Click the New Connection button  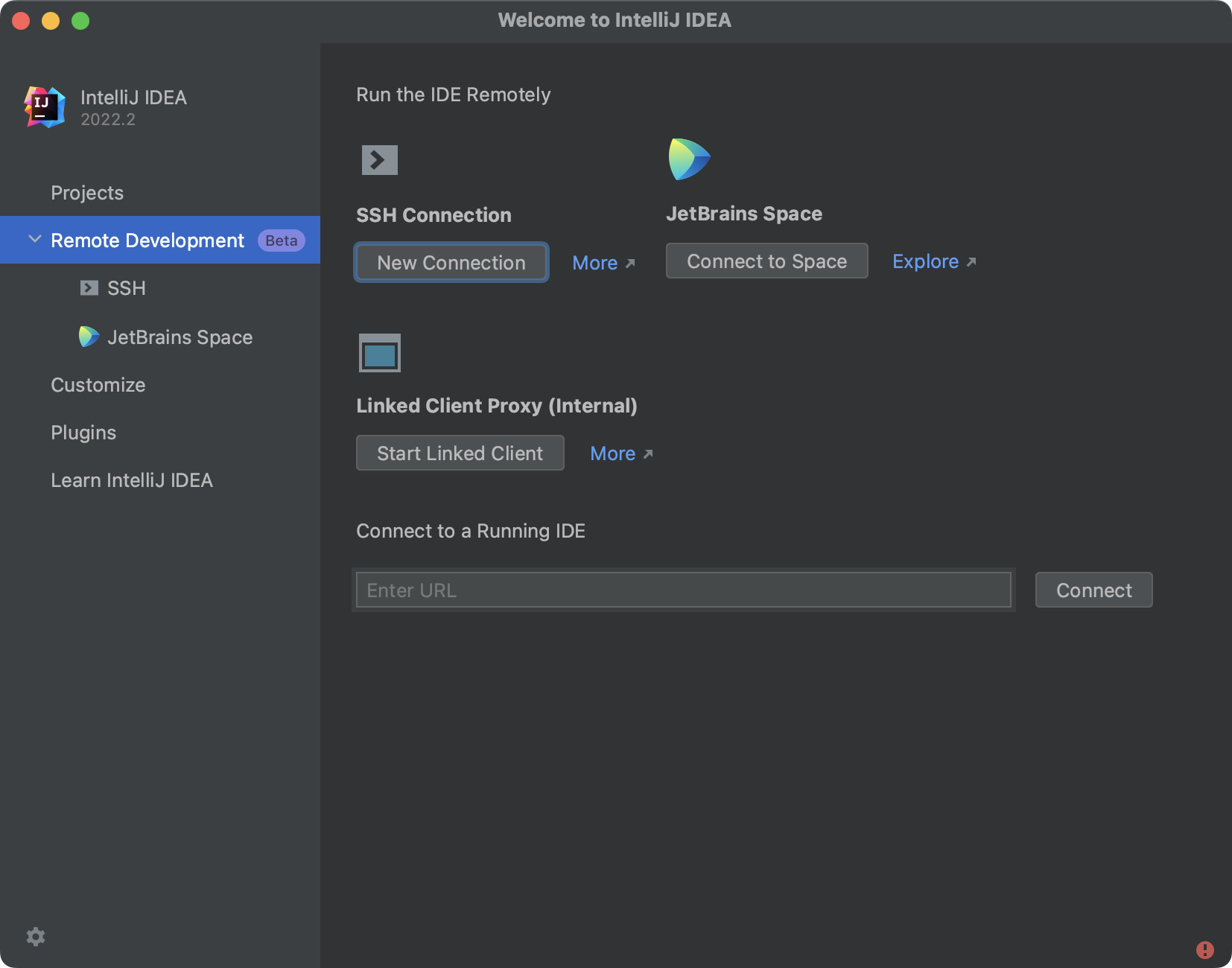pyautogui.click(x=451, y=262)
